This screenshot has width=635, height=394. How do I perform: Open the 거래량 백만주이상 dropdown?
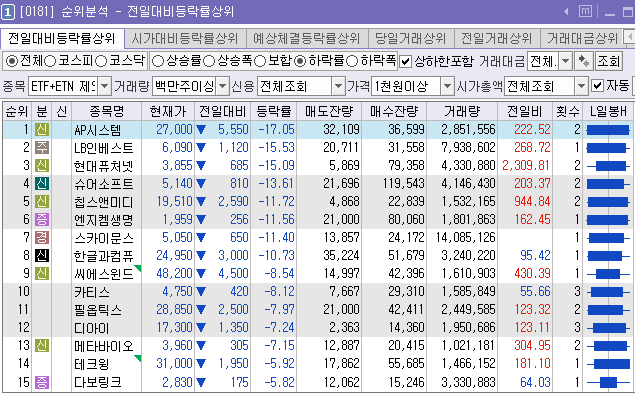222,86
